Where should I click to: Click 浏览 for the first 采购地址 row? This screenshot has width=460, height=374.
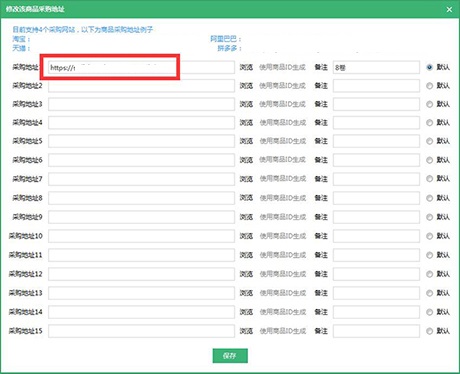[246, 67]
